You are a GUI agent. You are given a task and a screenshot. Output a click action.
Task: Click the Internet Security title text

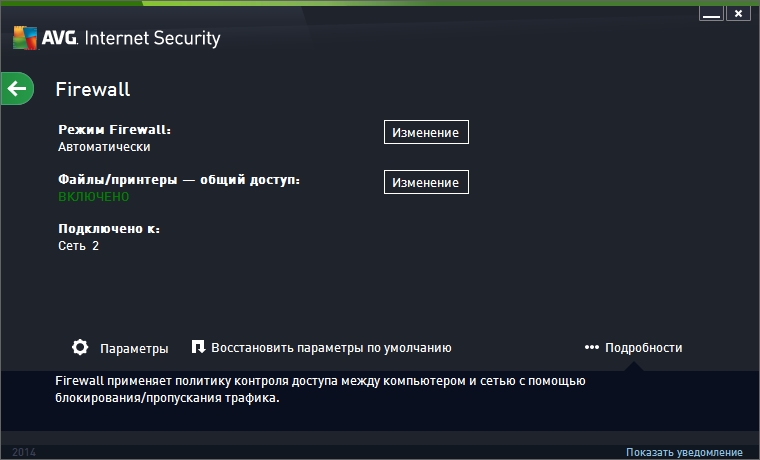point(153,39)
